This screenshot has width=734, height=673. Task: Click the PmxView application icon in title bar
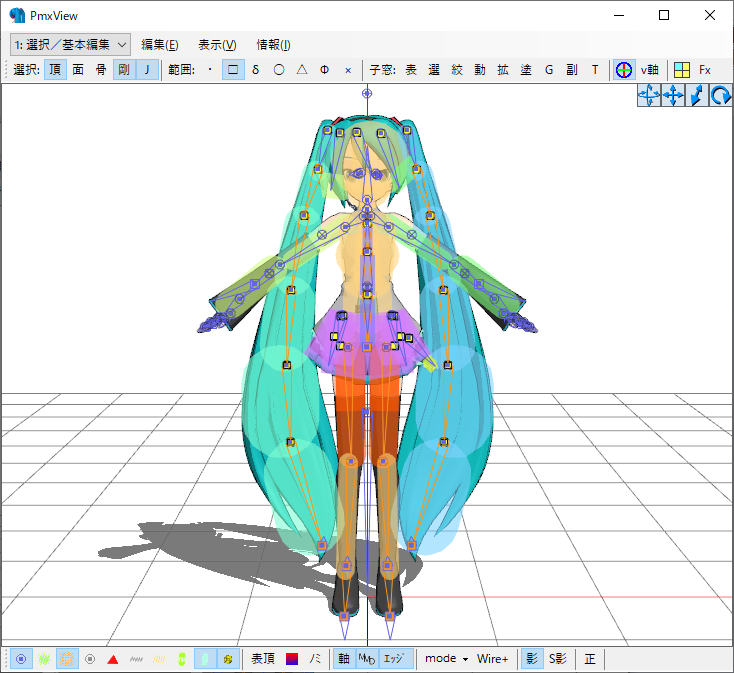(x=17, y=15)
